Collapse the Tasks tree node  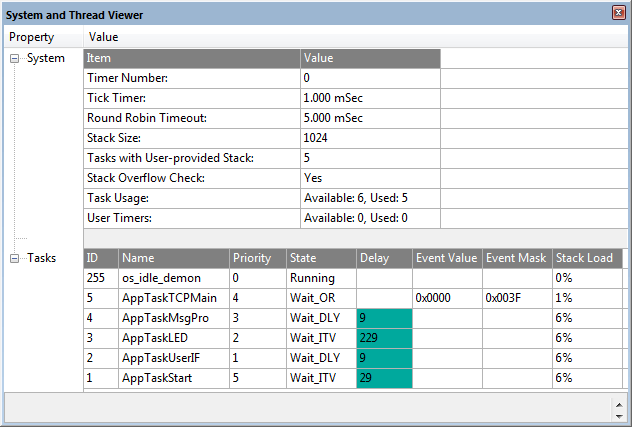tap(15, 259)
